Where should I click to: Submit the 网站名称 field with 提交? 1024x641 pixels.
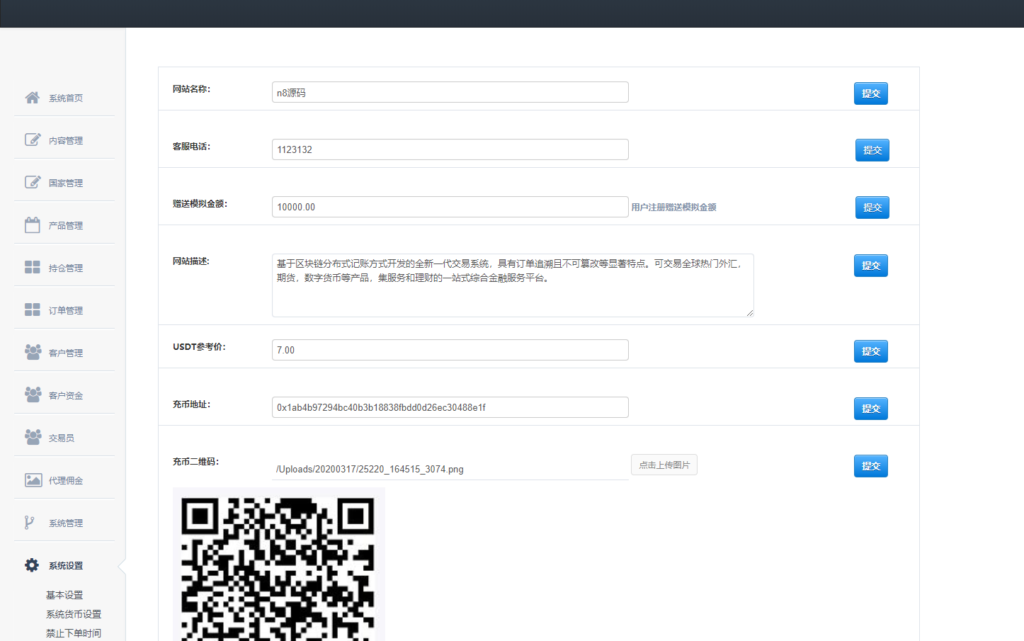coord(869,92)
